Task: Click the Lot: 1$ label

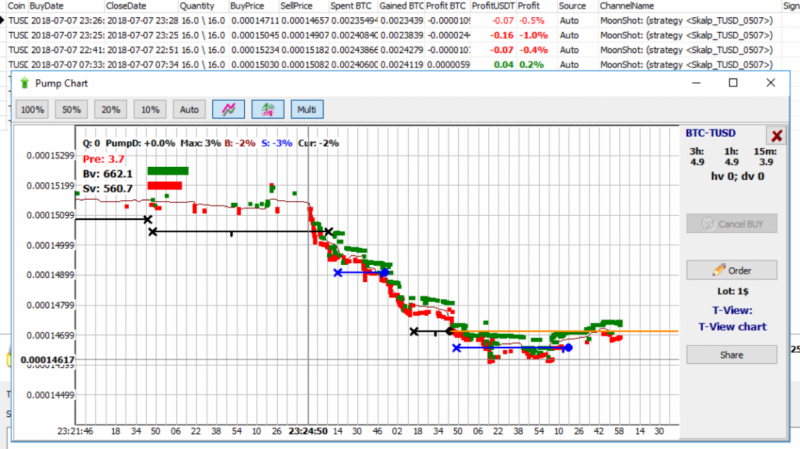Action: 733,291
